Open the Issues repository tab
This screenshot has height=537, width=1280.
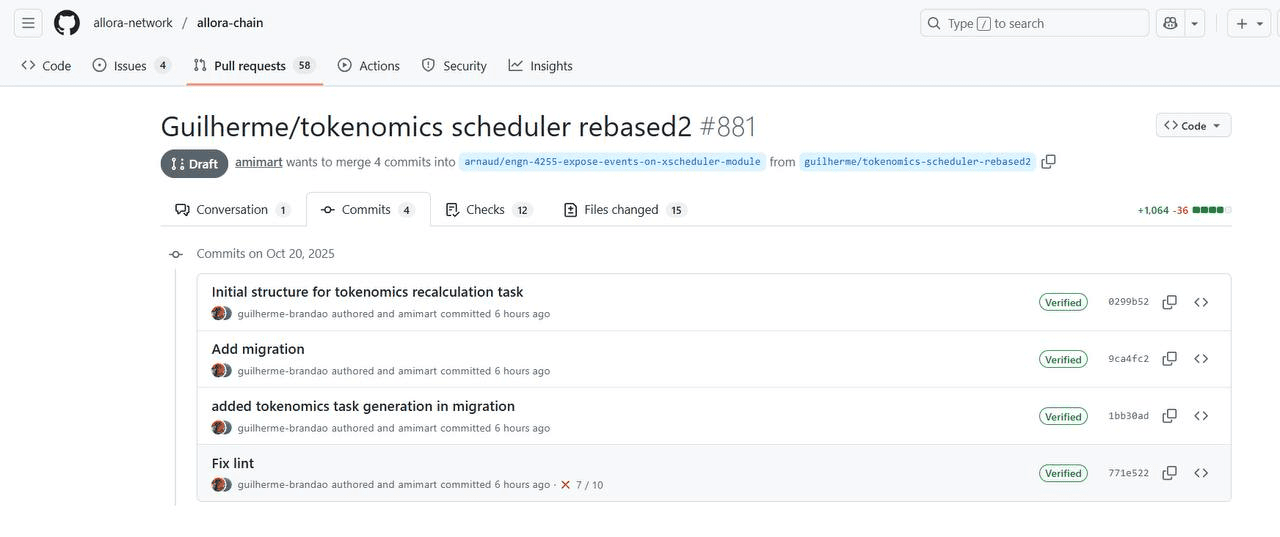(x=130, y=66)
